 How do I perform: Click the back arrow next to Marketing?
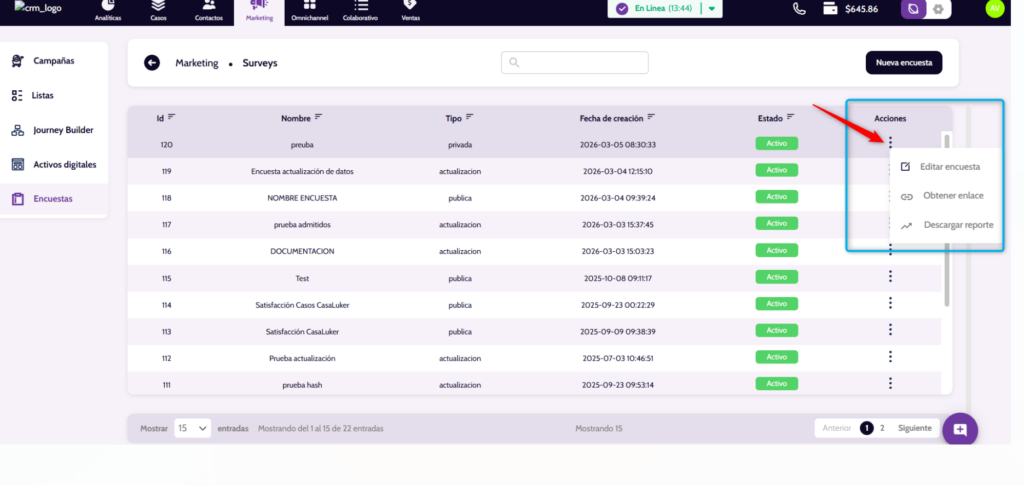point(152,63)
